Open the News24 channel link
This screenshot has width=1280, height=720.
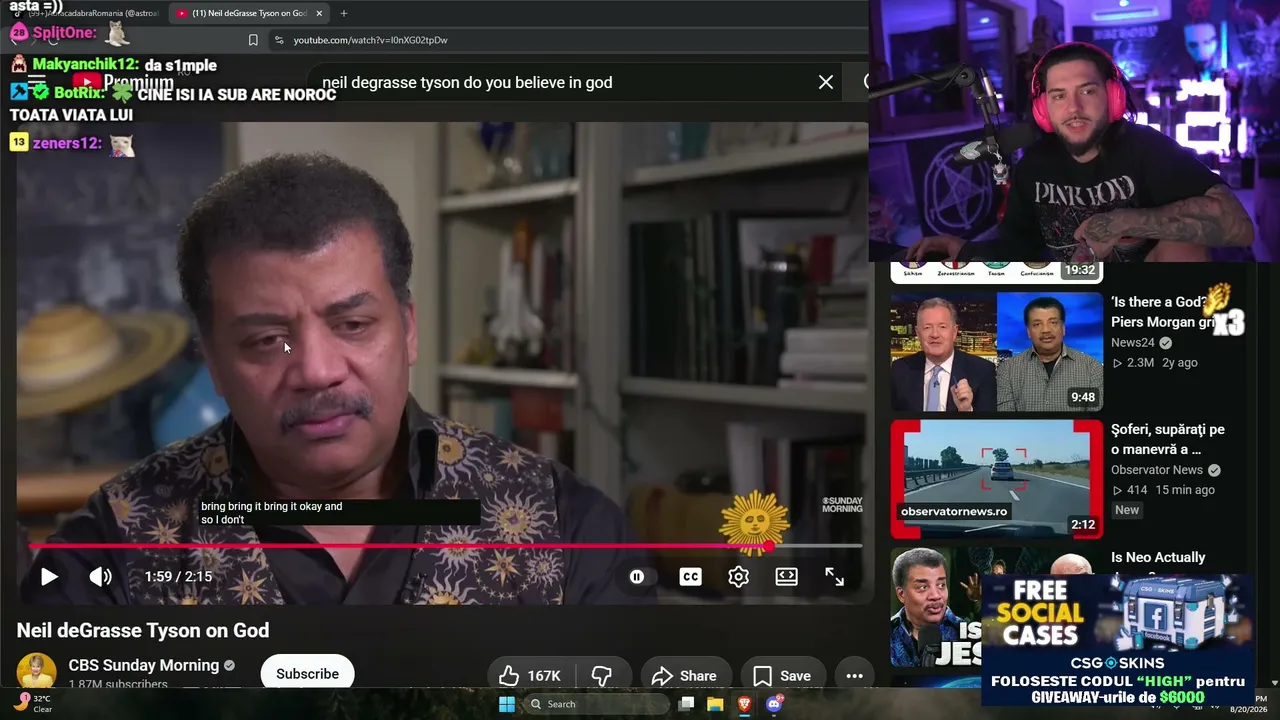coord(1132,343)
